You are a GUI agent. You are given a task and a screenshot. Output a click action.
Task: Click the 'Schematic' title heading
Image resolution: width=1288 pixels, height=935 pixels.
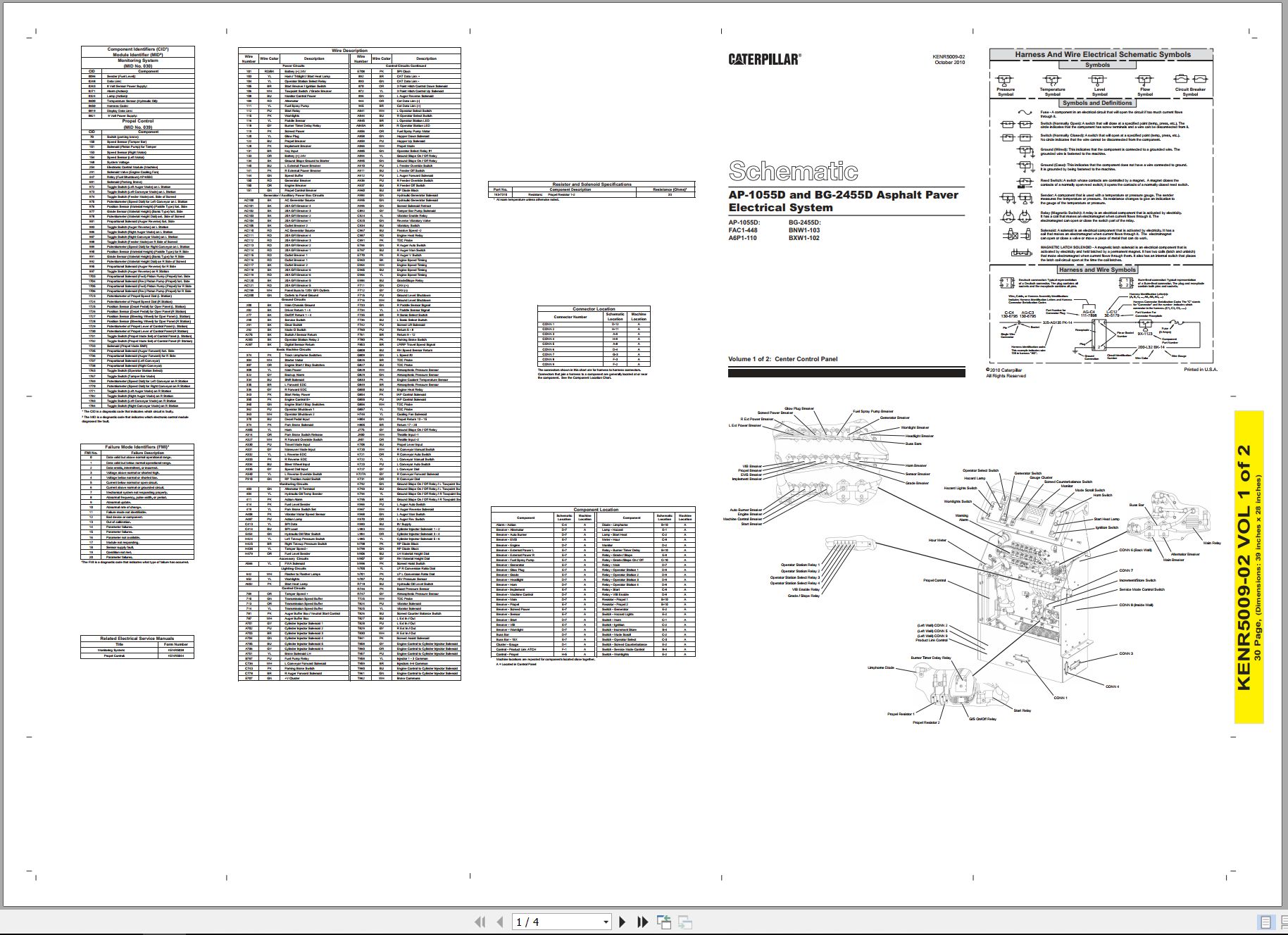point(793,171)
